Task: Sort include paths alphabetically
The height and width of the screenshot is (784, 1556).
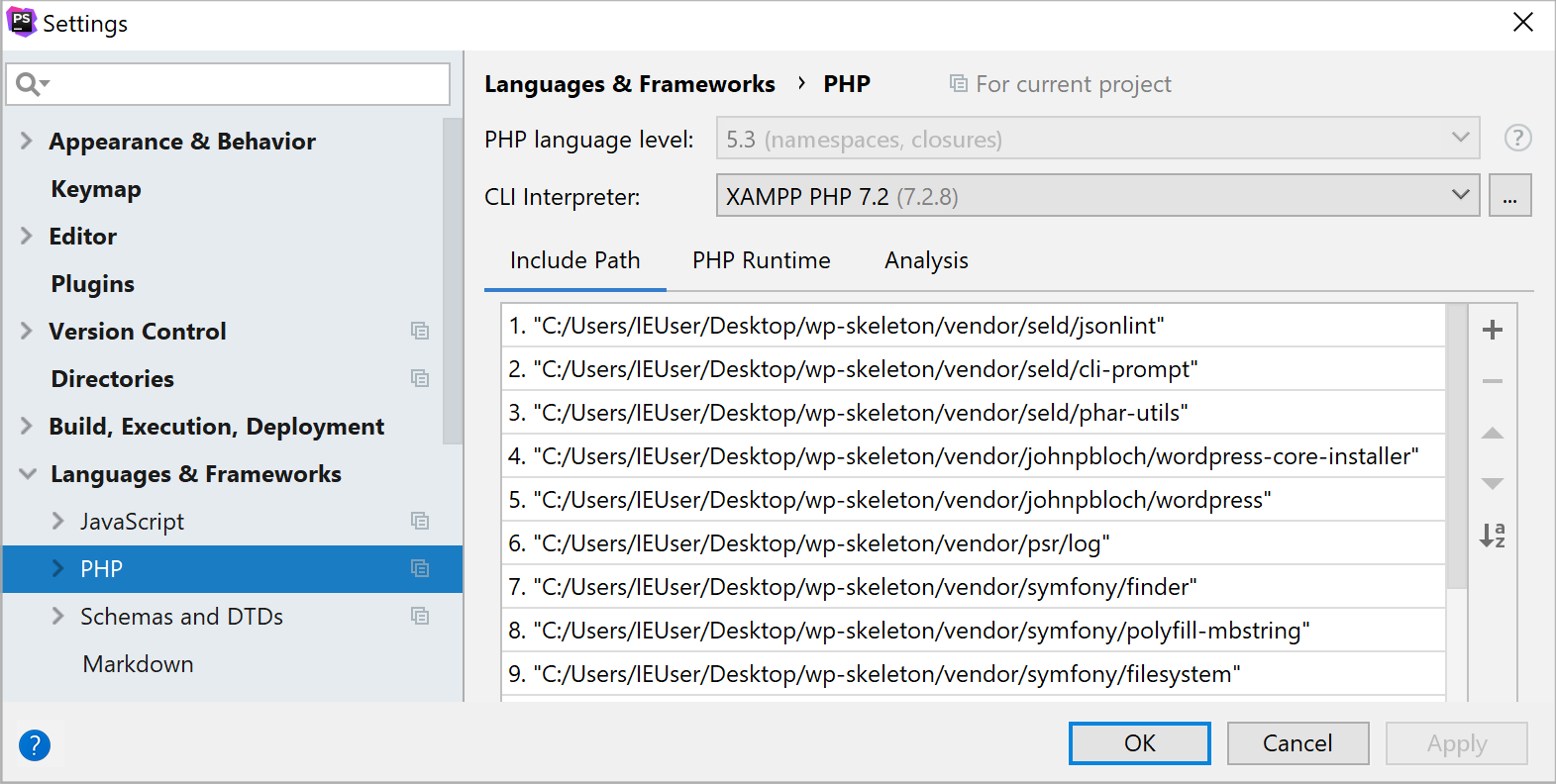Action: pos(1492,536)
